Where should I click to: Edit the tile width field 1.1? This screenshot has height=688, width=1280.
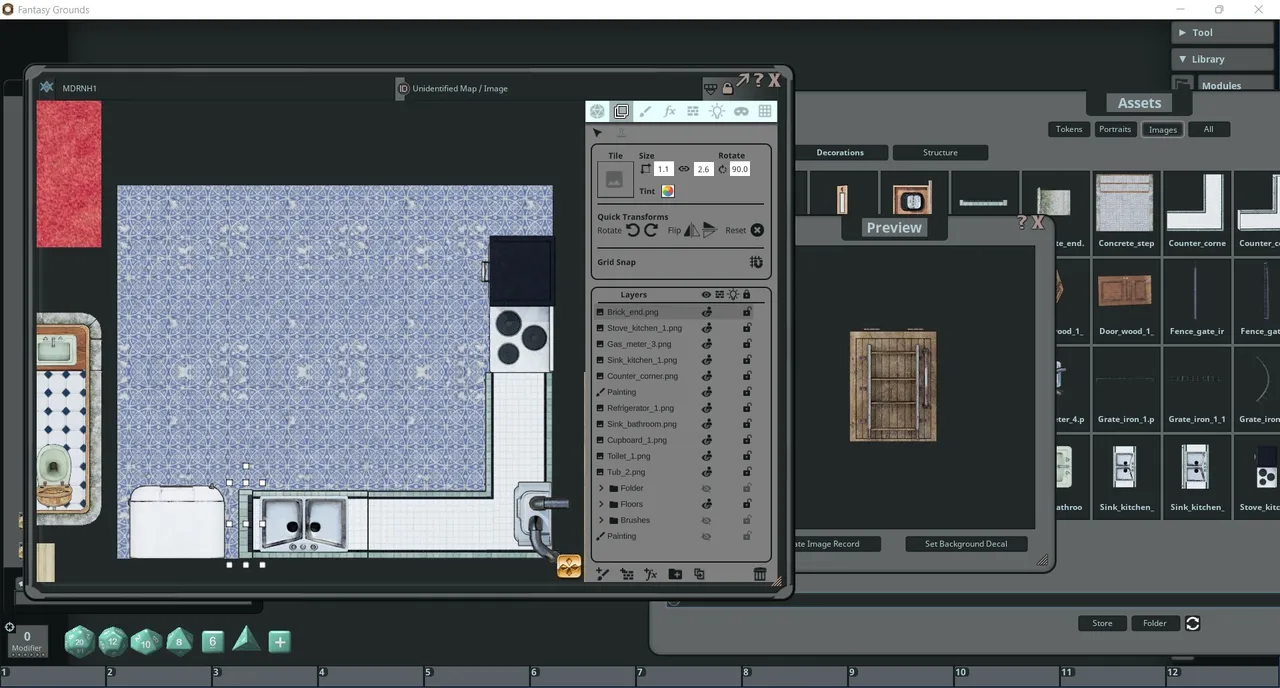663,169
